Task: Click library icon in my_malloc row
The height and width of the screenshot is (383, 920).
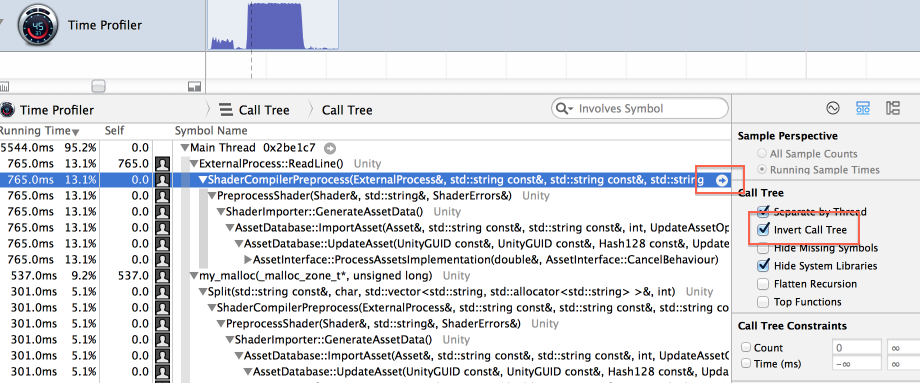Action: (x=162, y=276)
